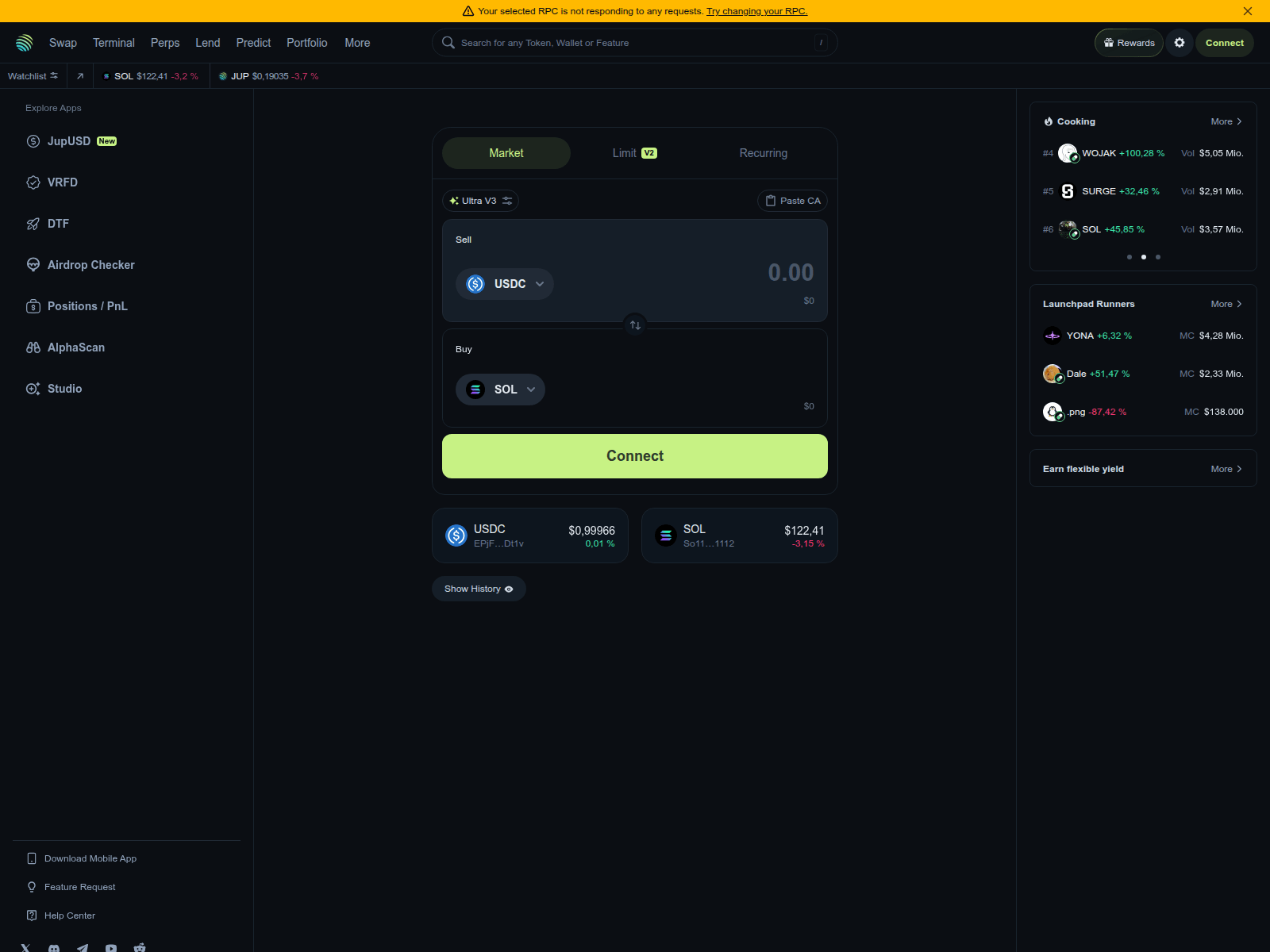This screenshot has width=1270, height=952.
Task: Click the header Connect button
Action: pyautogui.click(x=1225, y=43)
